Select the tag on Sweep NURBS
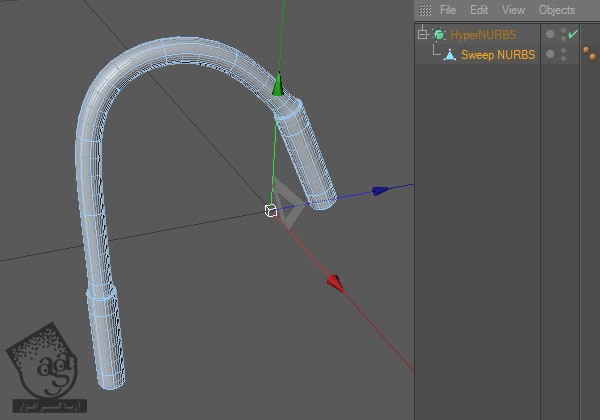The width and height of the screenshot is (600, 420). coord(589,53)
